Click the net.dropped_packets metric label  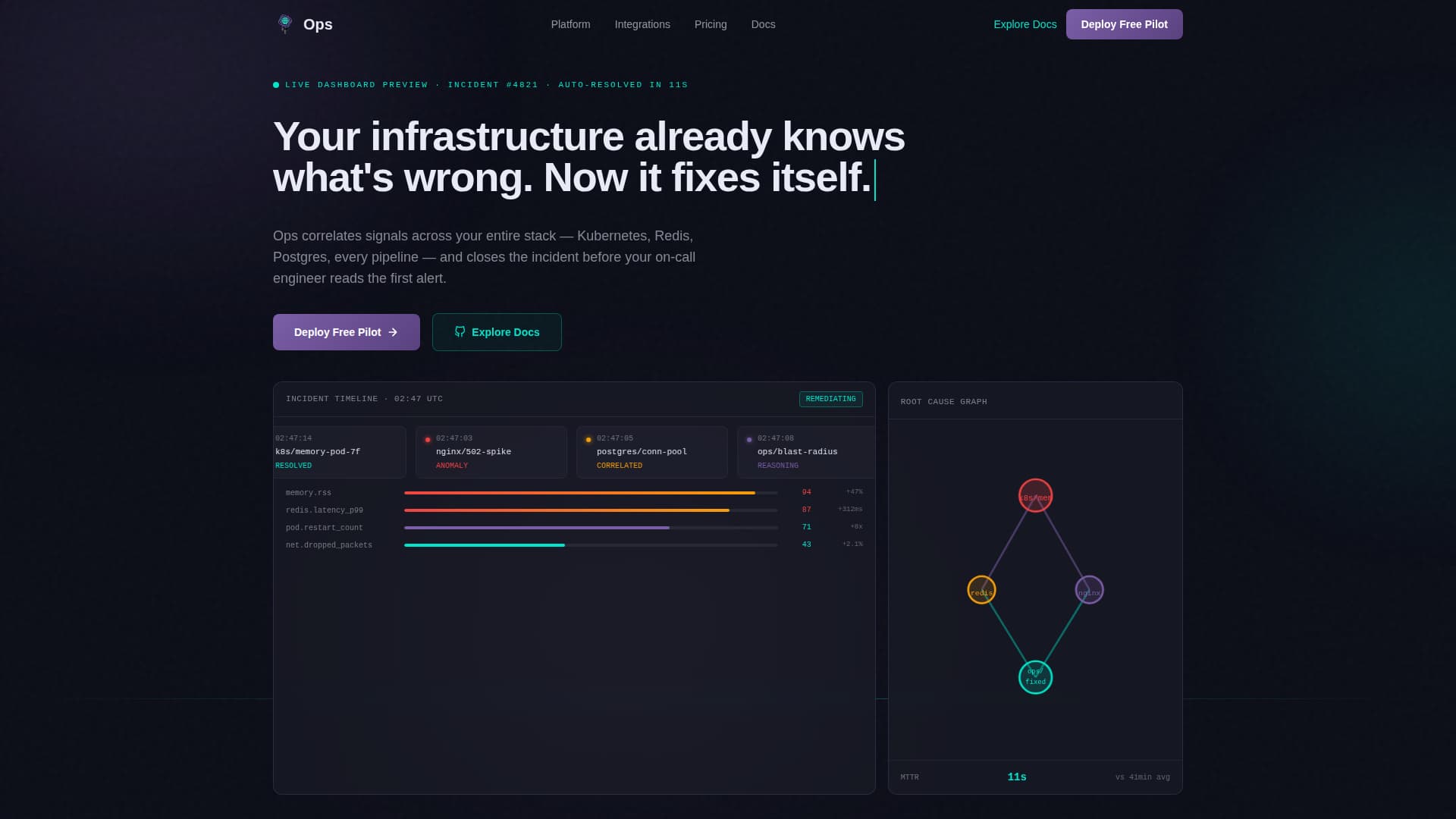(329, 545)
